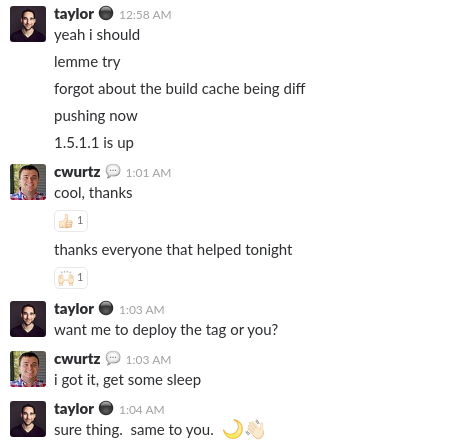The image size is (464, 444).
Task: Click cwurtz's username at the 1:03 AM message
Action: pos(77,359)
